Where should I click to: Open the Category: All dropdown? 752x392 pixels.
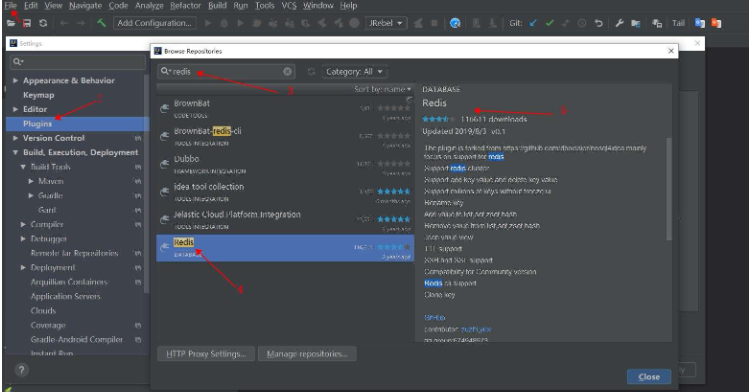354,71
